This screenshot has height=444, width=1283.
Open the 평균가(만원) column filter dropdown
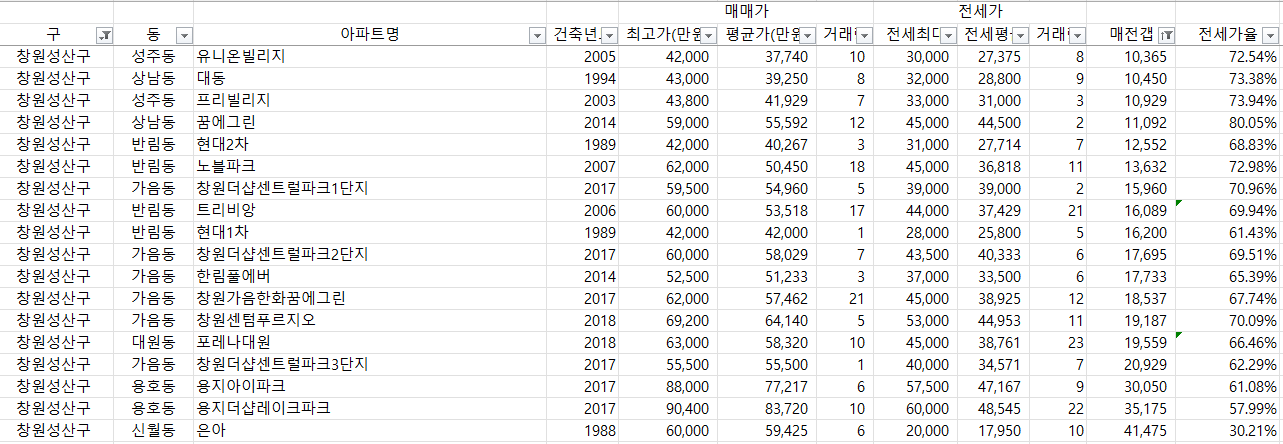(x=809, y=35)
